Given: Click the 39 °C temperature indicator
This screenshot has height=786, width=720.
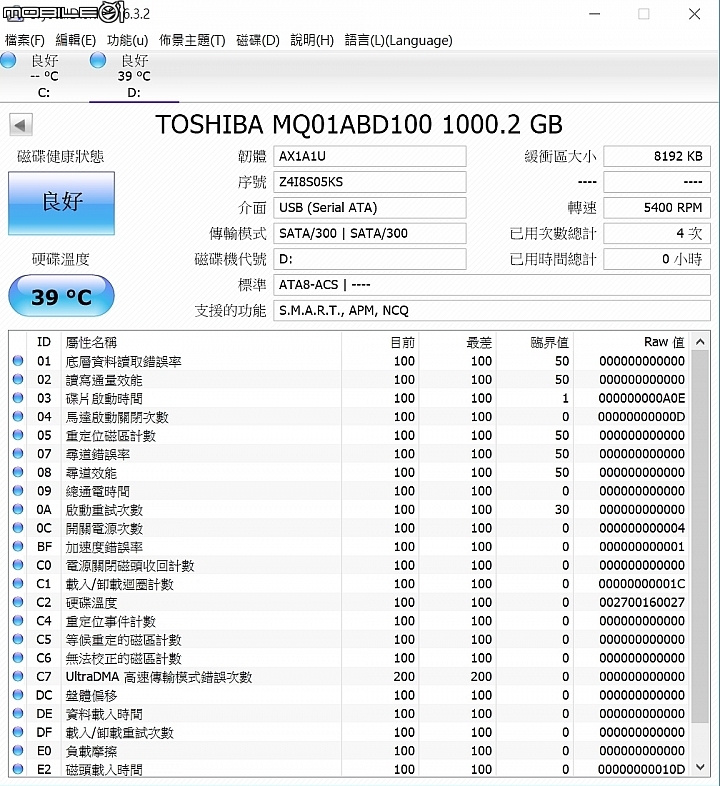Looking at the screenshot, I should [x=61, y=296].
